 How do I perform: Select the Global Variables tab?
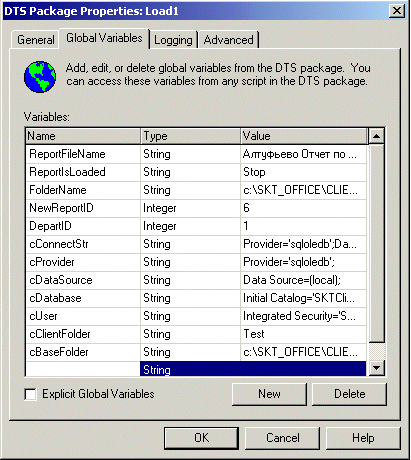[104, 38]
